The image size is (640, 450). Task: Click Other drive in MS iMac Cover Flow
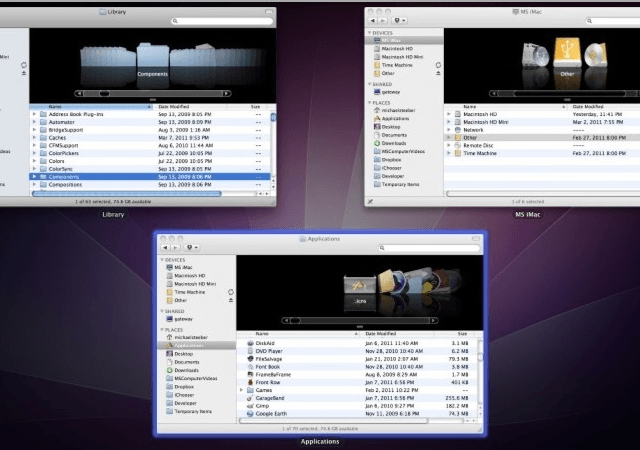[567, 52]
